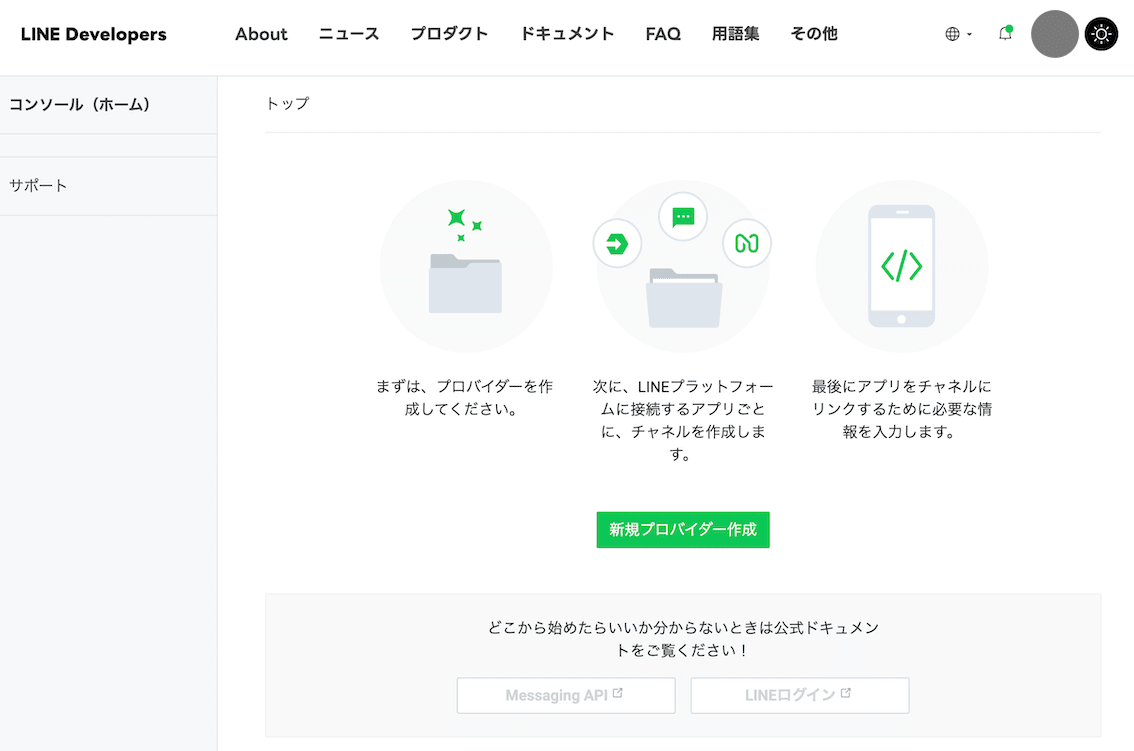Open the user profile avatar
This screenshot has height=751, width=1134.
pos(1054,34)
